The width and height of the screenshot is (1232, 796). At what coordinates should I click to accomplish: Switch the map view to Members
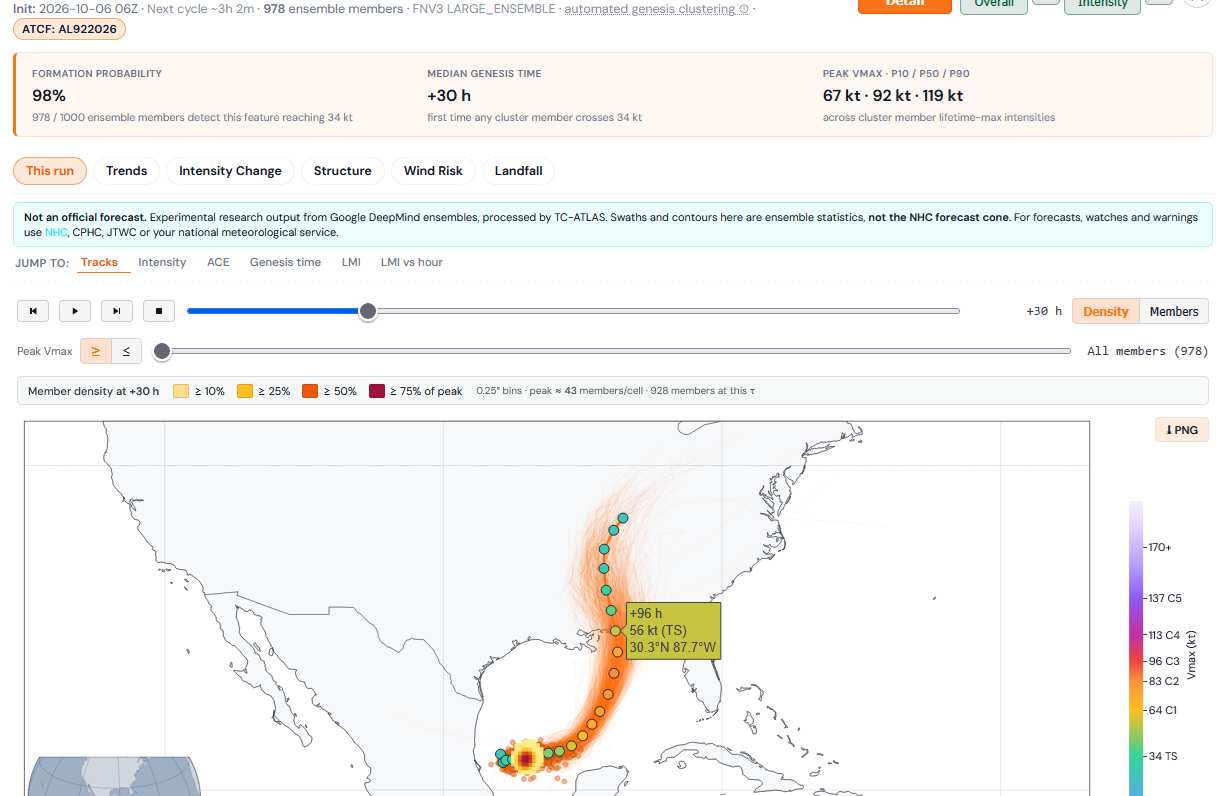coord(1173,311)
